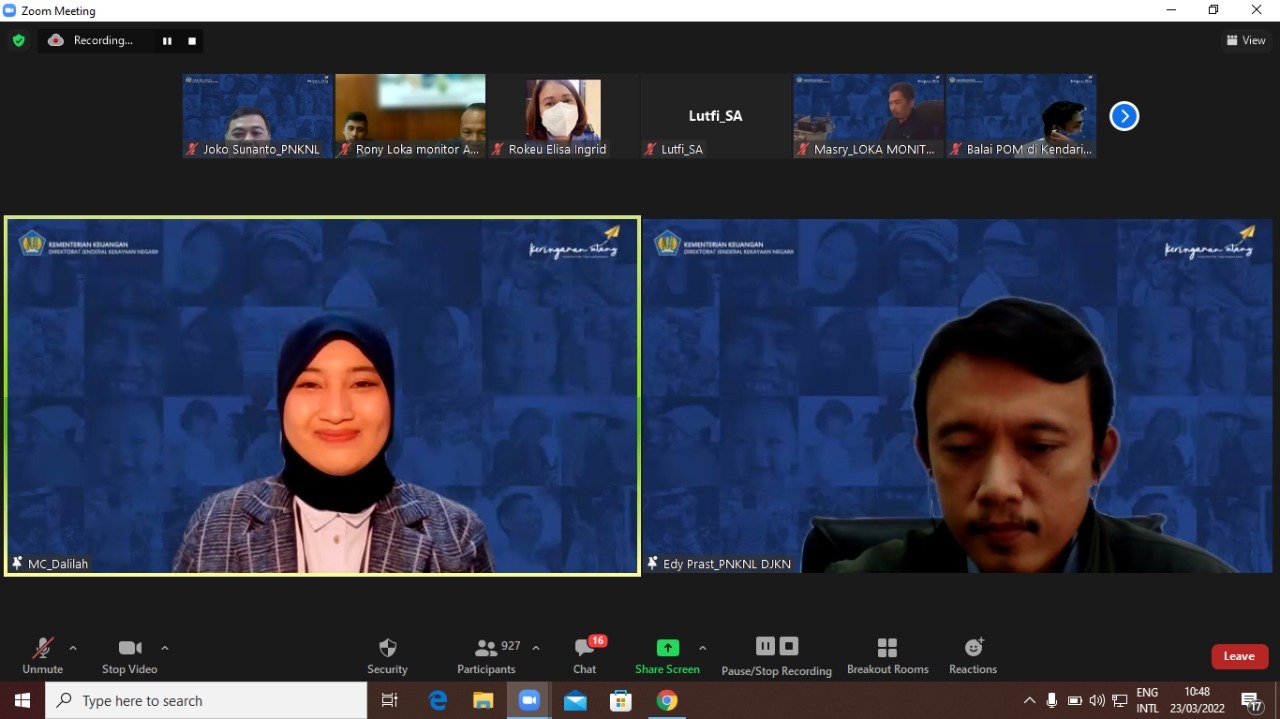Click the green encryption shield icon

coord(18,41)
